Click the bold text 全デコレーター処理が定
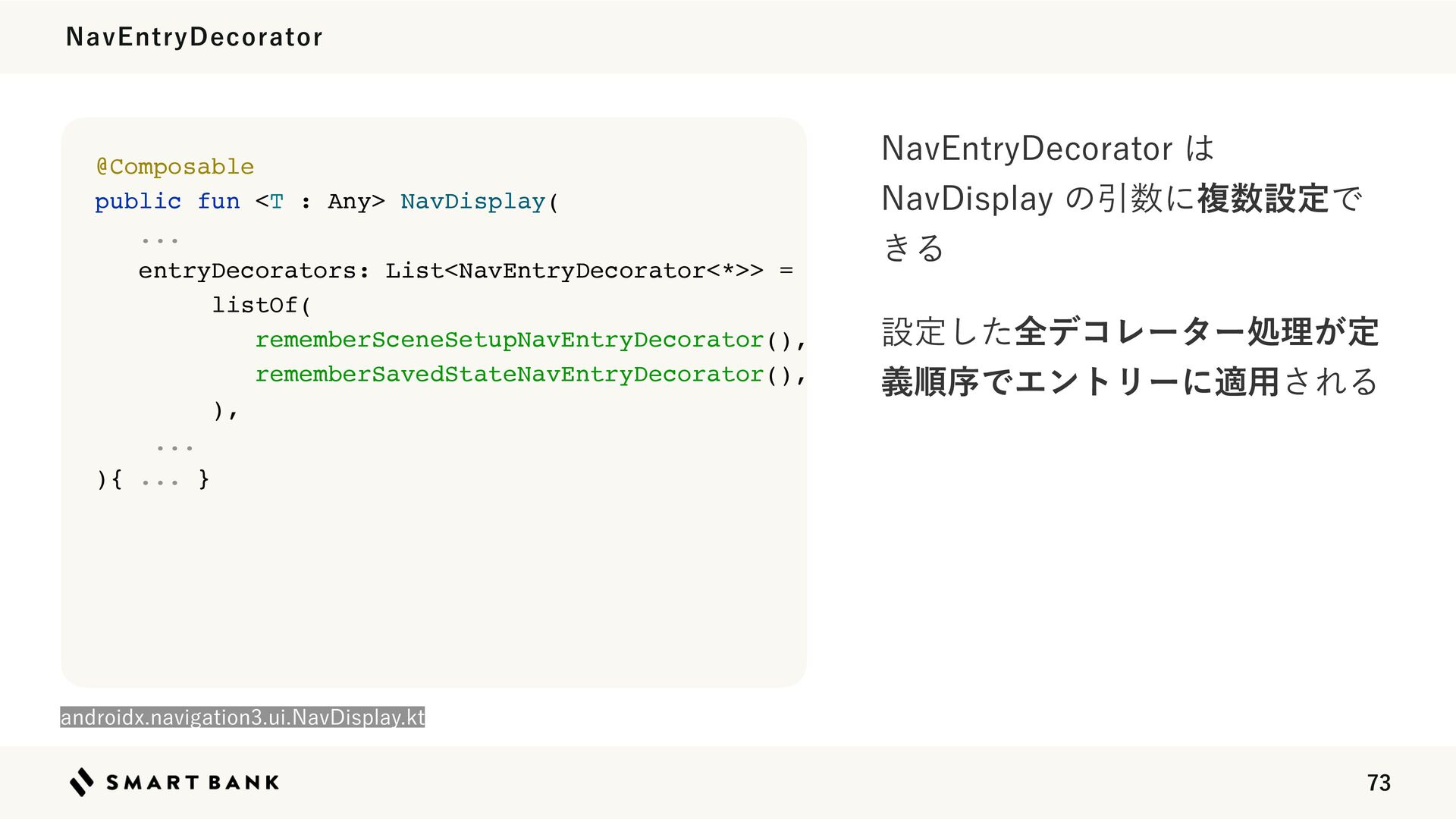Image resolution: width=1456 pixels, height=819 pixels. click(x=1196, y=331)
